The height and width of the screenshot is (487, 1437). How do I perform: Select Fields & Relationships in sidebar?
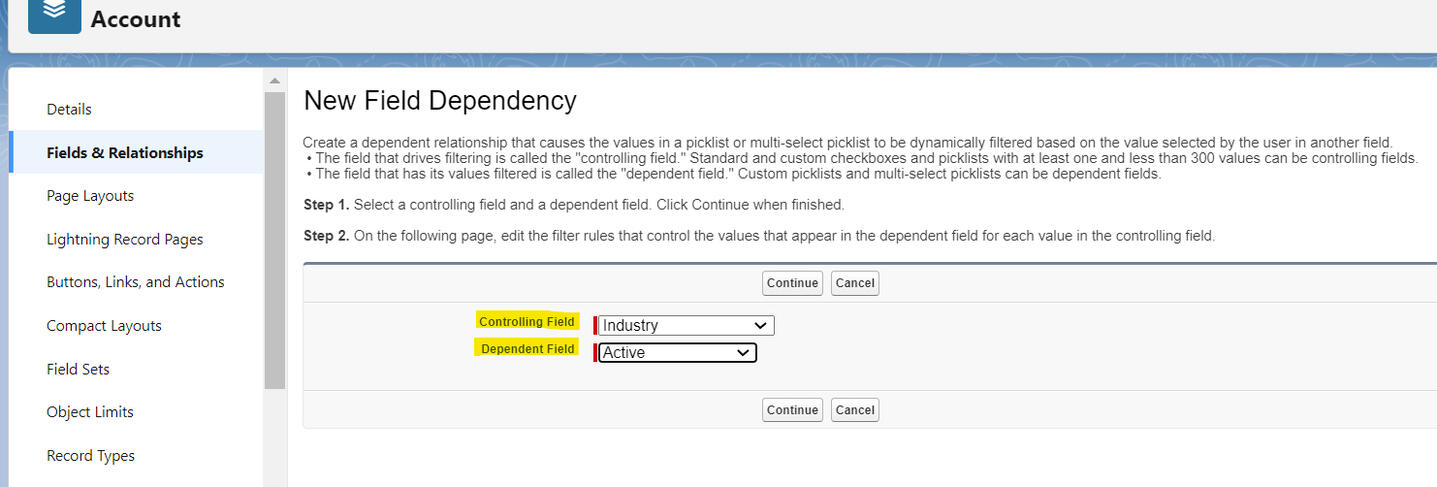point(125,153)
